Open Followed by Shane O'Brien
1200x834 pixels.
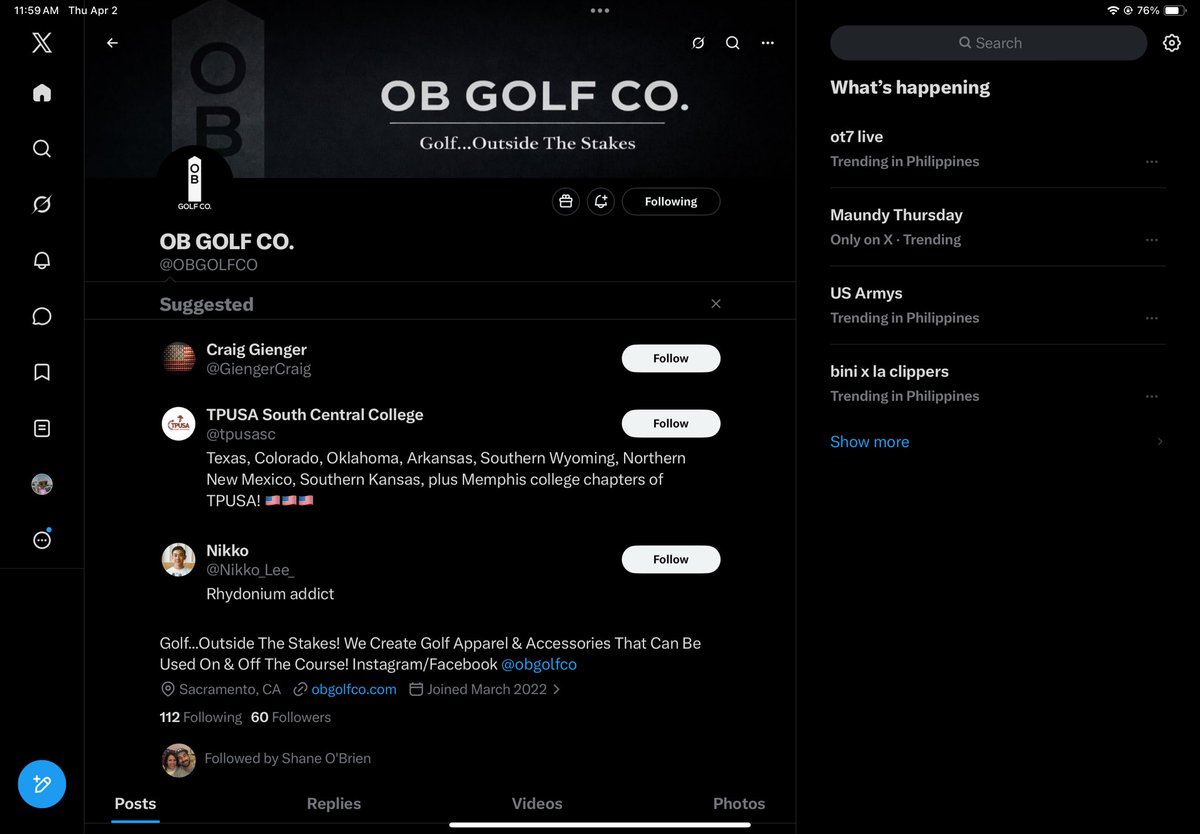click(x=287, y=759)
